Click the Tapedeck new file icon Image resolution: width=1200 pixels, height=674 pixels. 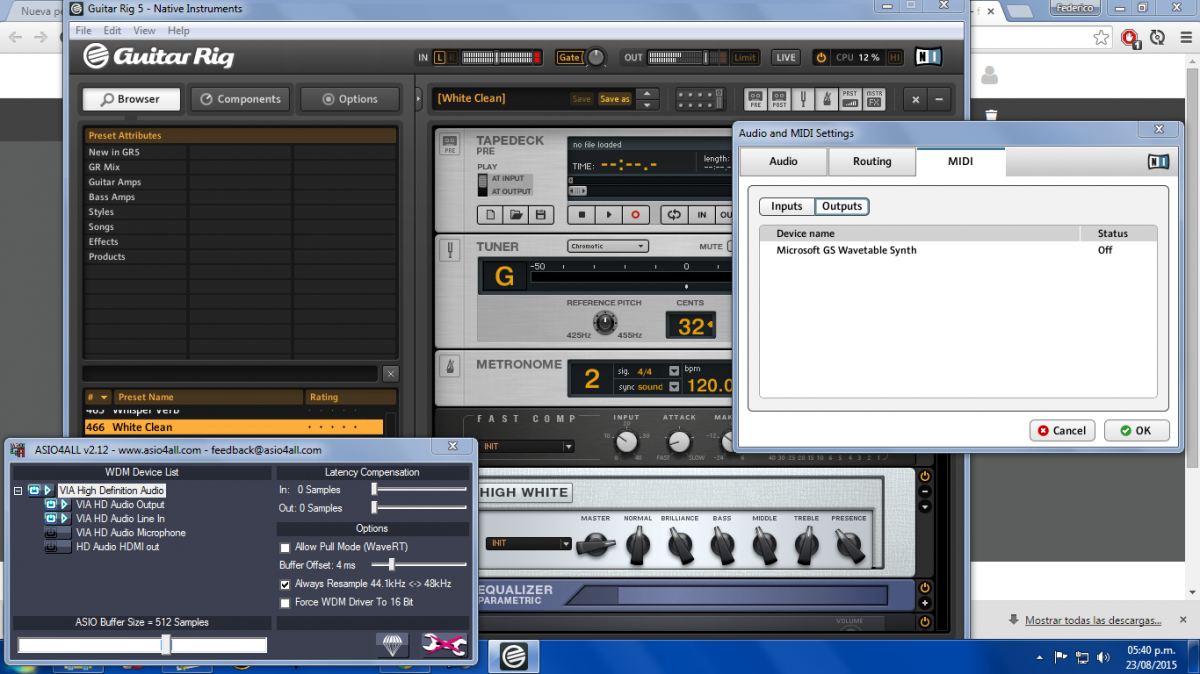pos(490,214)
